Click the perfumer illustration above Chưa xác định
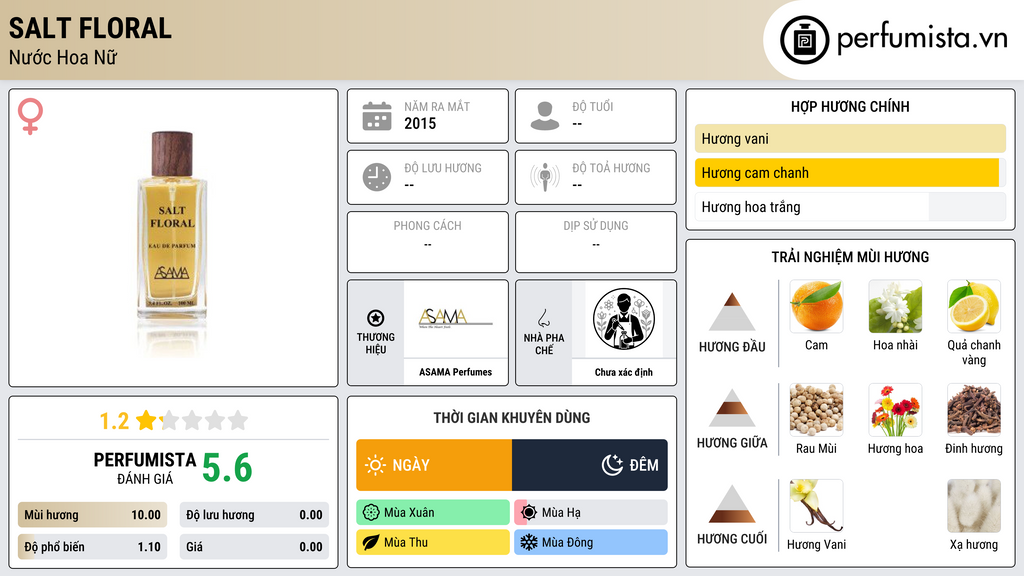This screenshot has width=1024, height=576. point(624,319)
